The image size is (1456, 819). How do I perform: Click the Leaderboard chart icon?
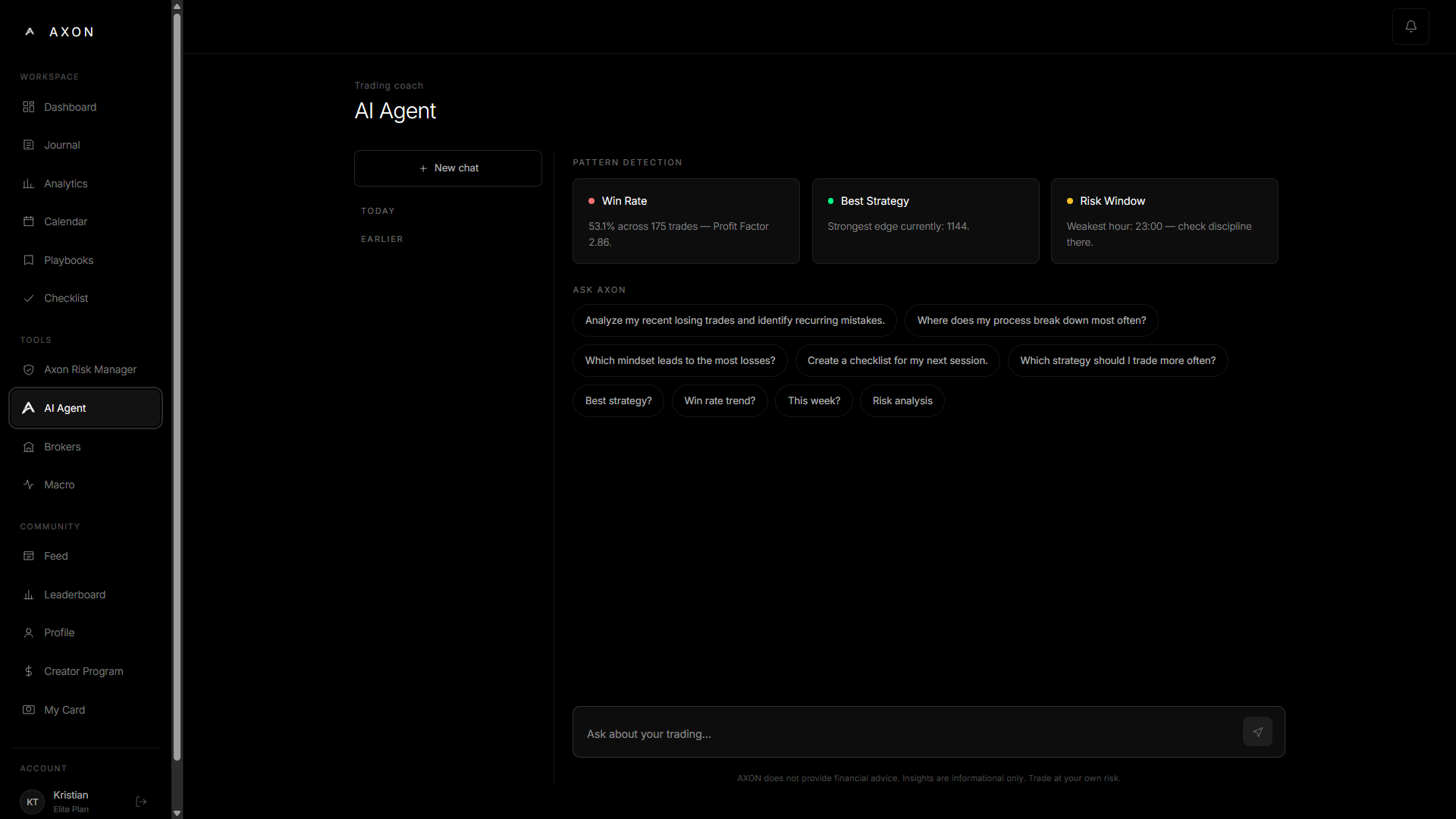click(x=29, y=595)
